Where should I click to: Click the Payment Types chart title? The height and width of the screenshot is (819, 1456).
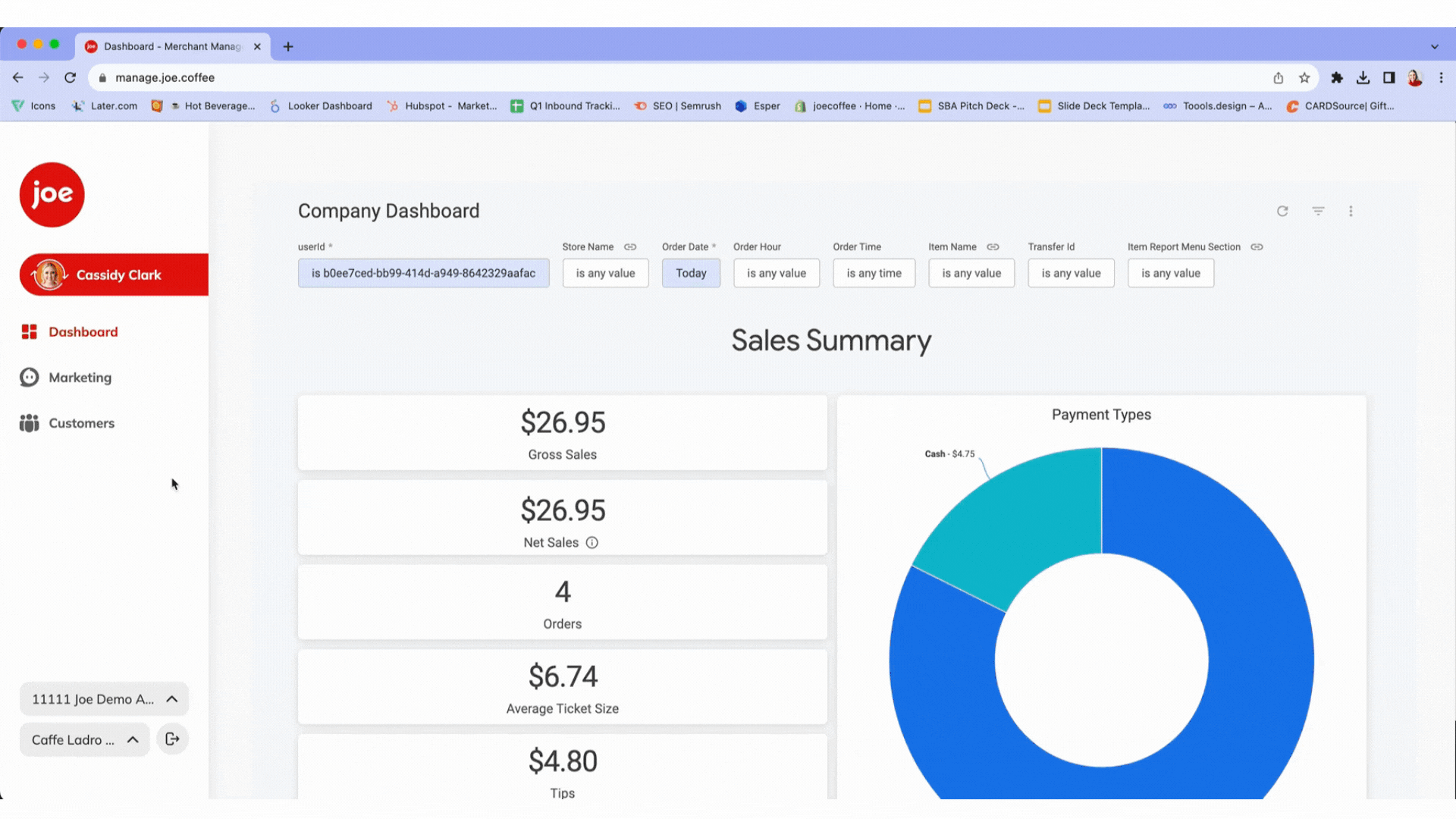pos(1101,415)
